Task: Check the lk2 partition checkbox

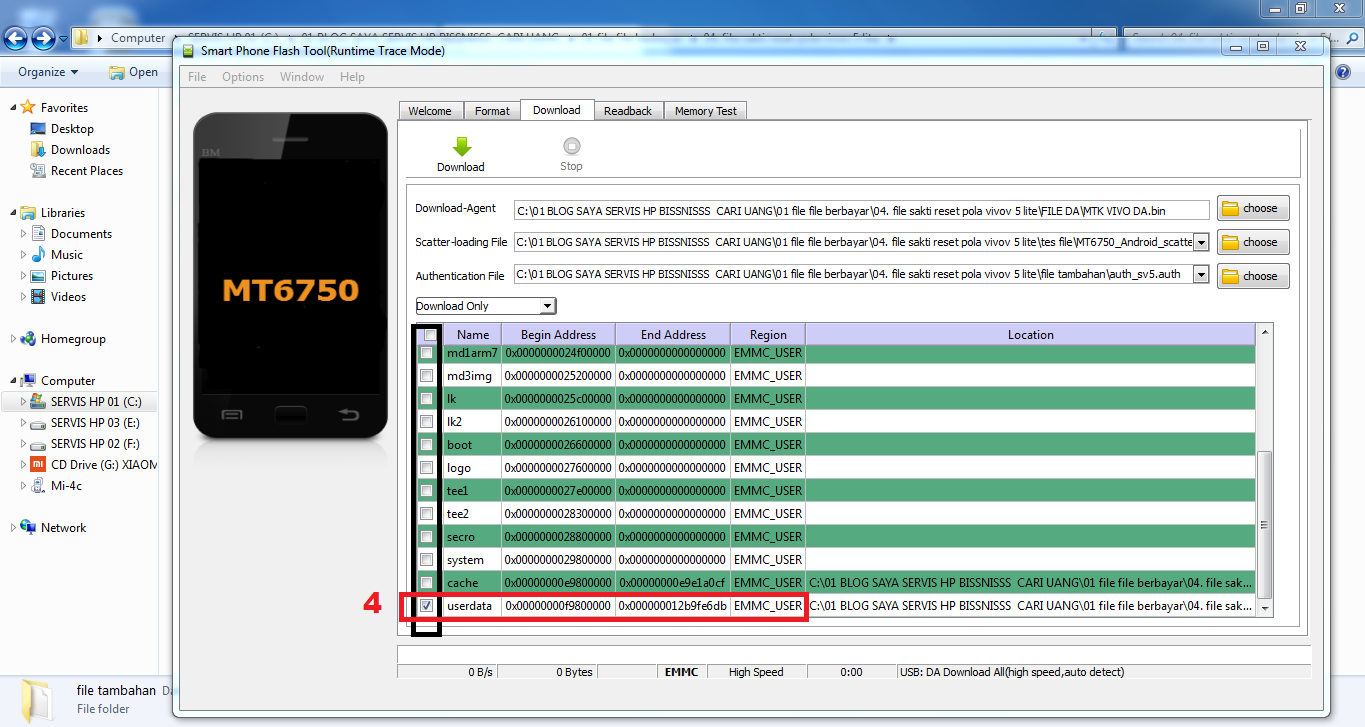Action: click(x=426, y=422)
